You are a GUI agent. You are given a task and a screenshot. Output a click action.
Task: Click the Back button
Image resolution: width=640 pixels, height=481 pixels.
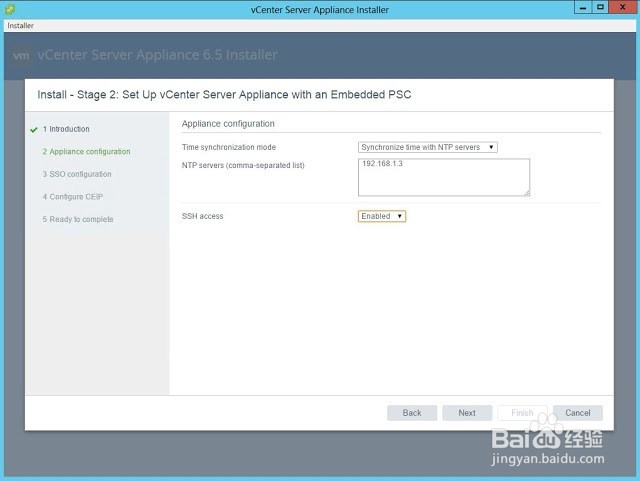[x=412, y=413]
